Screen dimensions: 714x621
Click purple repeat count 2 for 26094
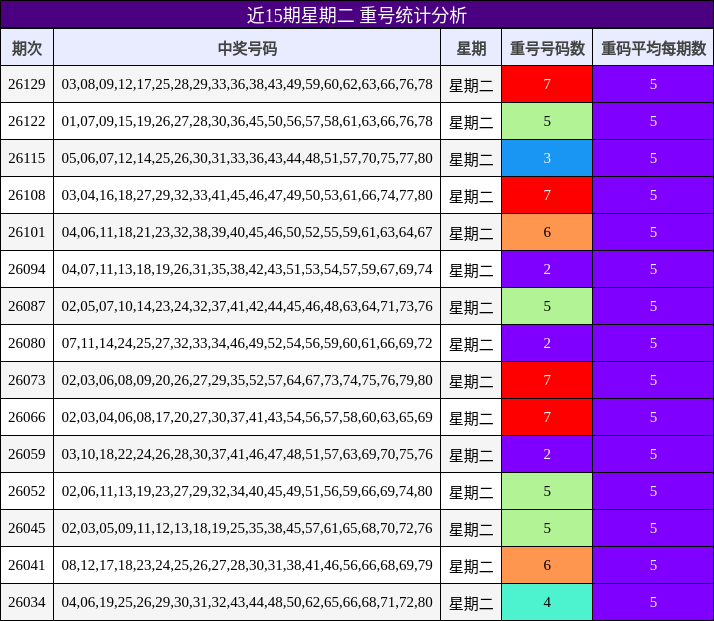pyautogui.click(x=547, y=269)
